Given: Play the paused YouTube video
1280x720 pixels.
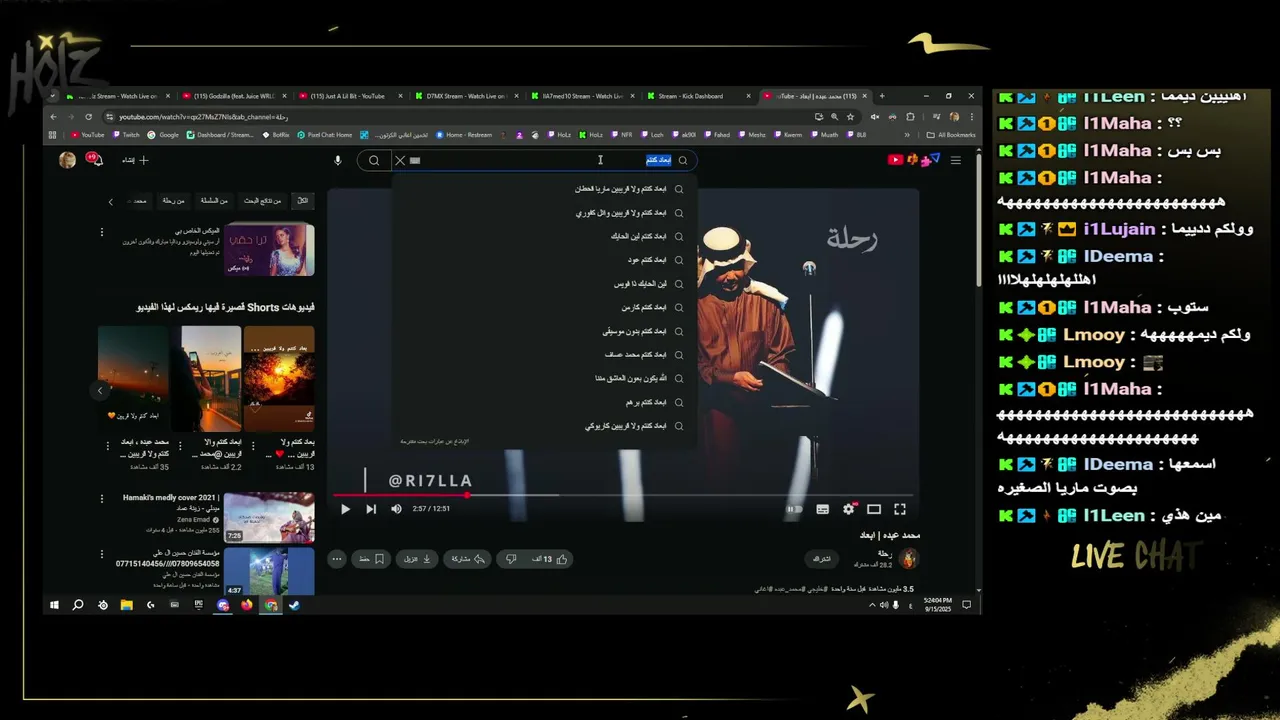Looking at the screenshot, I should 345,509.
